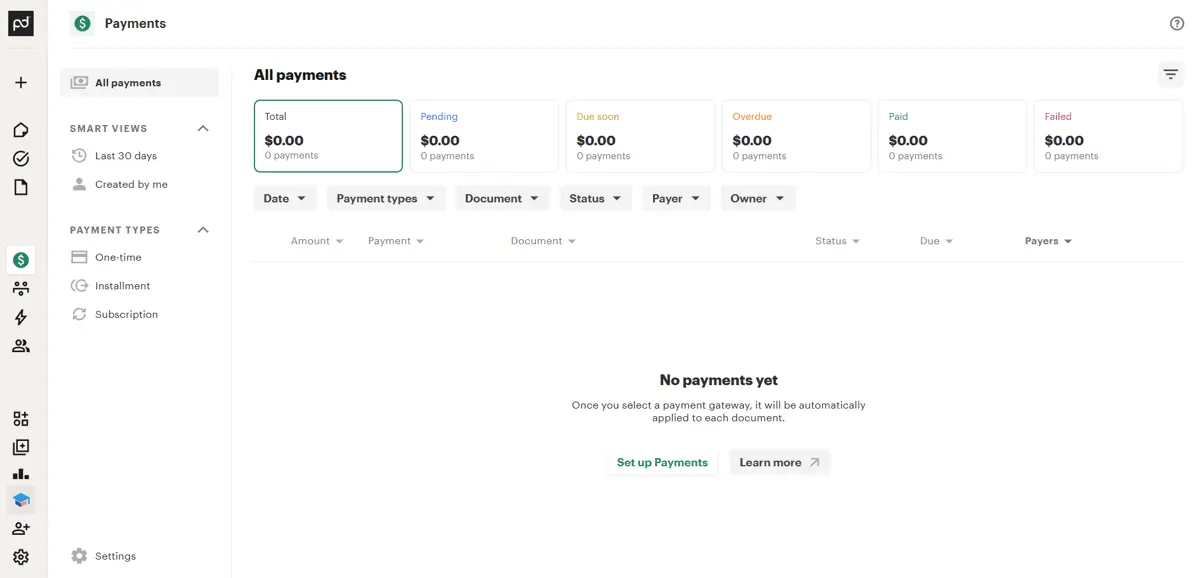Image resolution: width=1200 pixels, height=578 pixels.
Task: Sort by the Document column header
Action: point(543,241)
